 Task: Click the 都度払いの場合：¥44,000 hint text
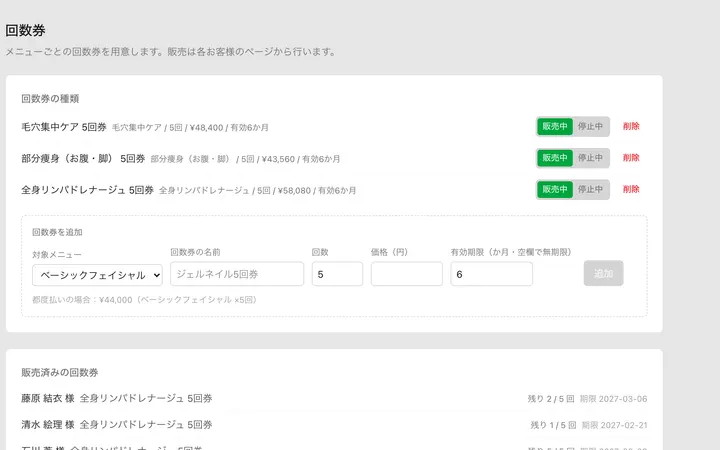tap(146, 300)
